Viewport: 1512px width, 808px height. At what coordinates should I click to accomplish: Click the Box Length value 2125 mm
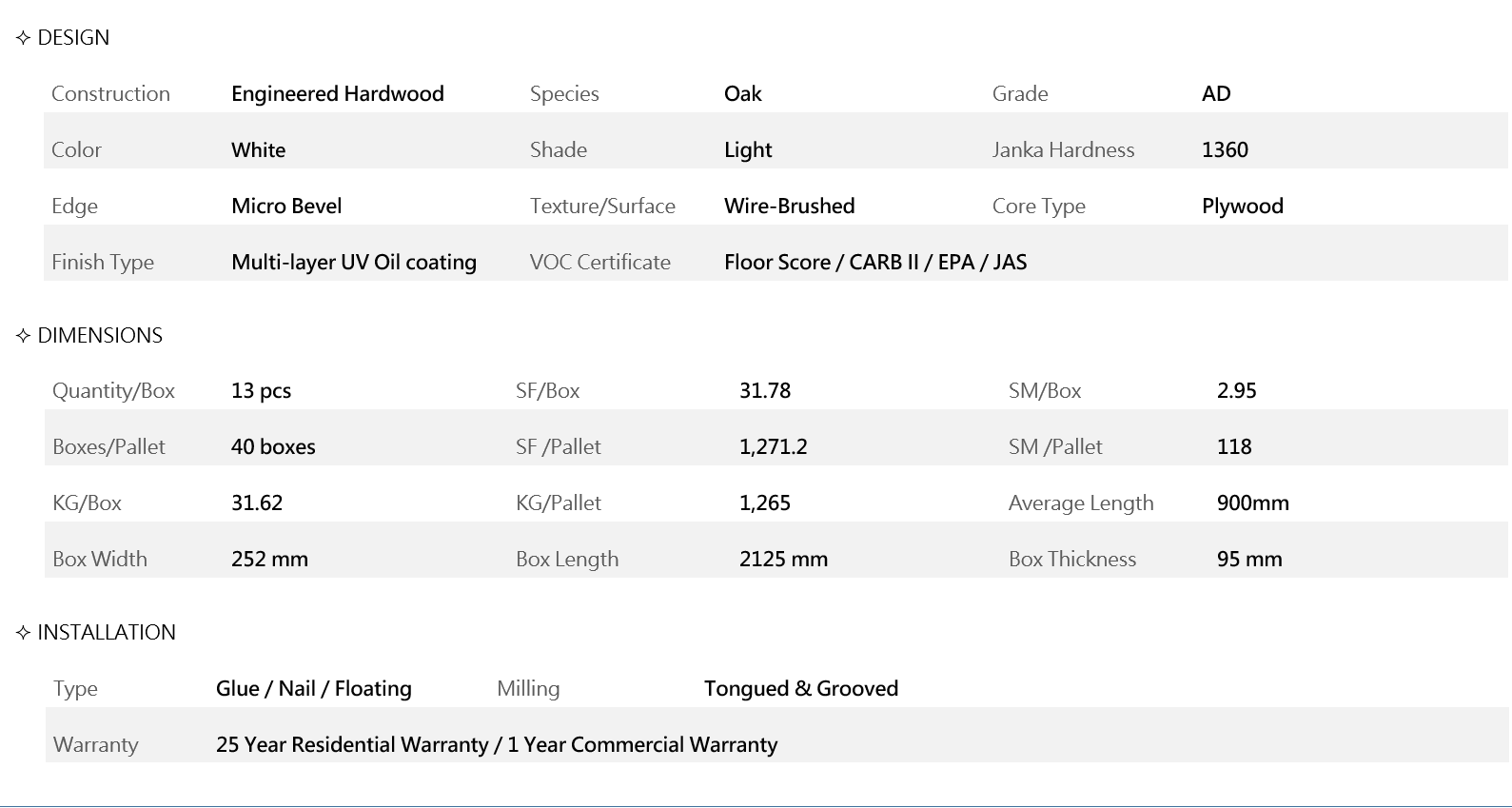[x=783, y=560]
